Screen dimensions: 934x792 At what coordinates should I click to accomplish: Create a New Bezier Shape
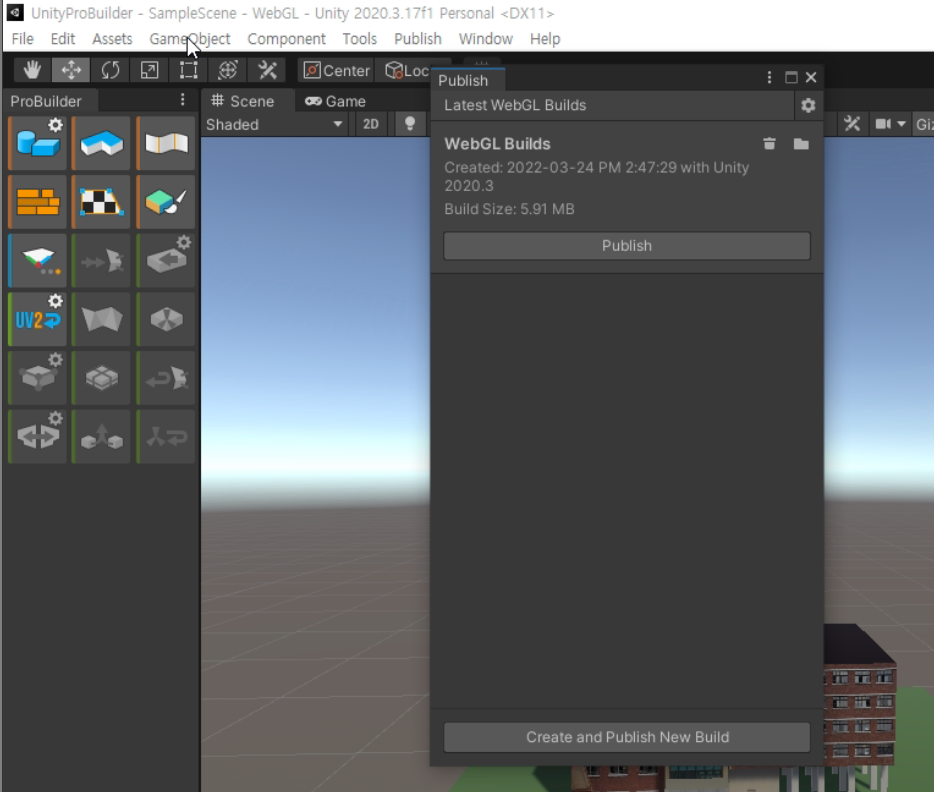166,144
